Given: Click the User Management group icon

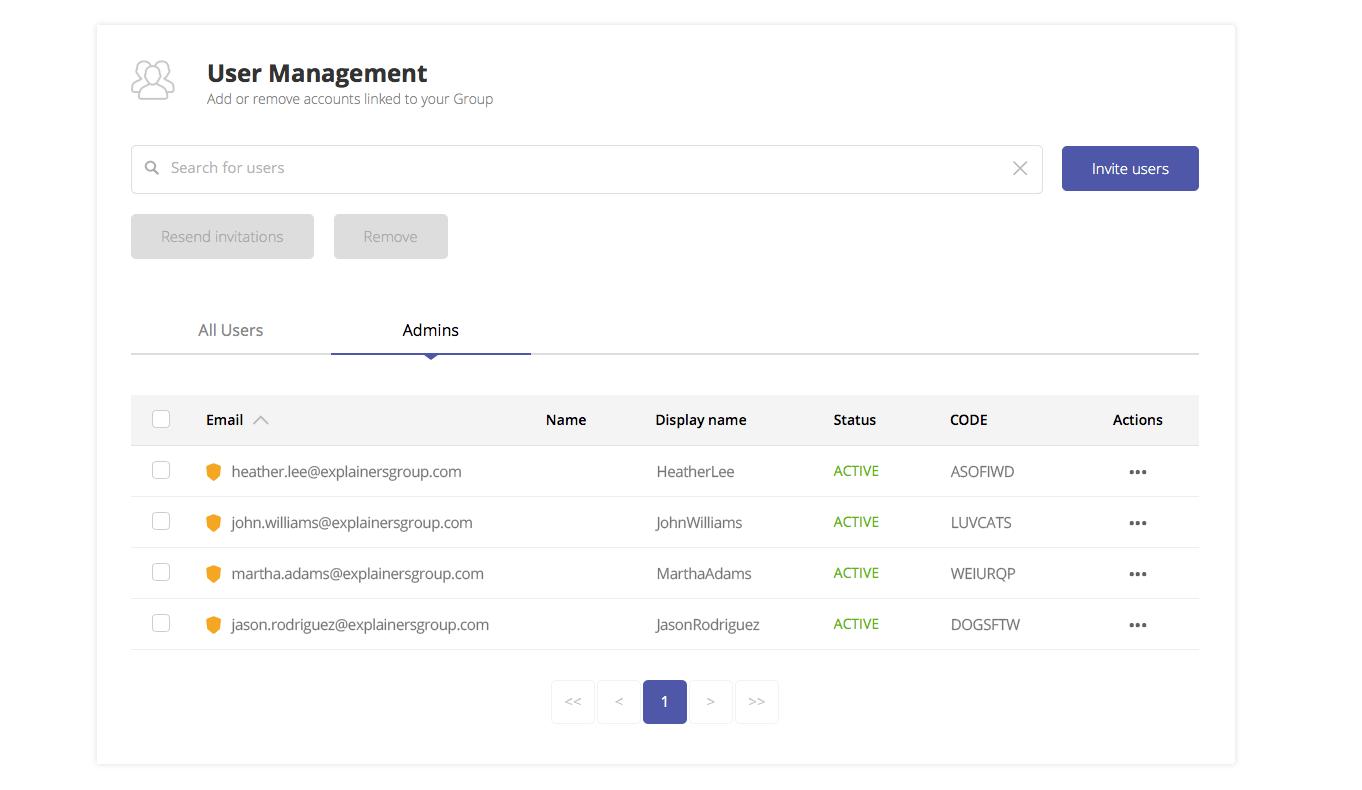Looking at the screenshot, I should click(152, 80).
